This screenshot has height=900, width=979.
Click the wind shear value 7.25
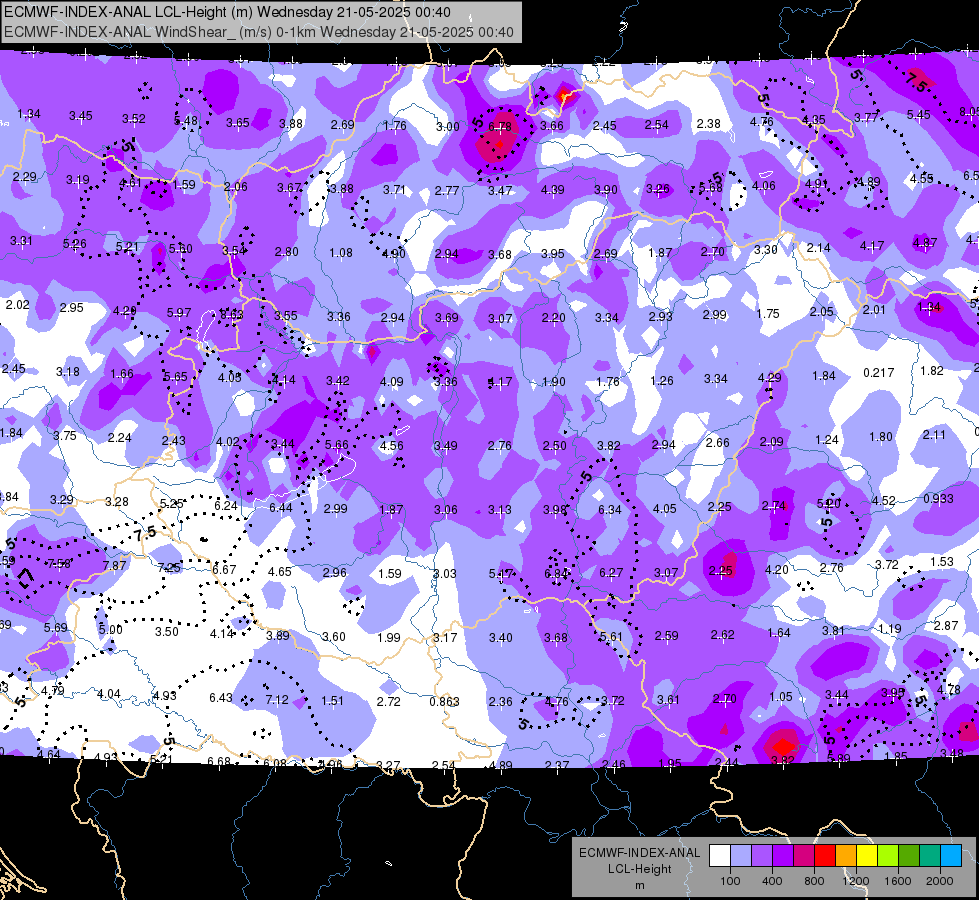tap(169, 567)
